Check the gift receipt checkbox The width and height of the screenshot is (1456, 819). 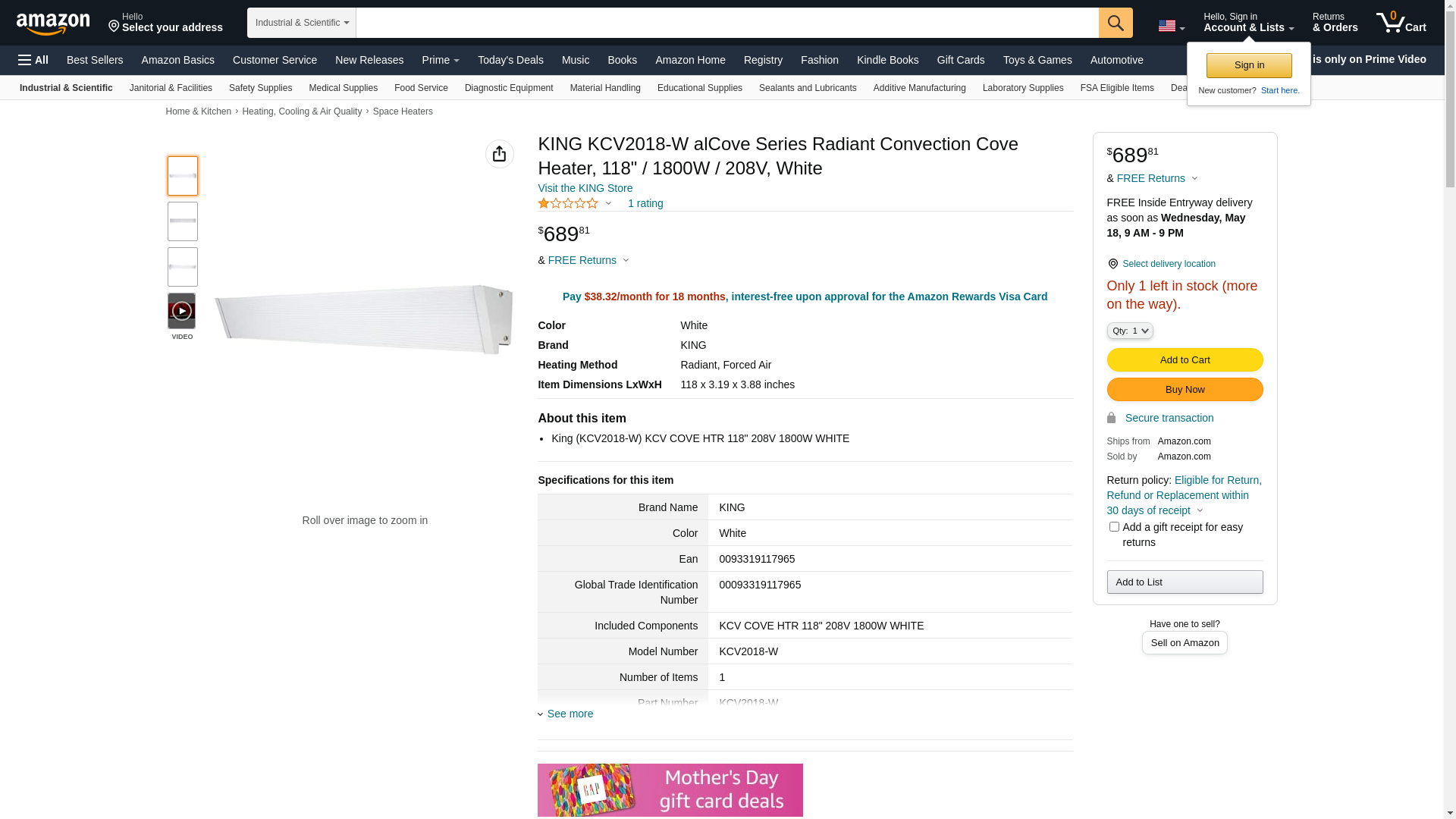click(x=1113, y=526)
